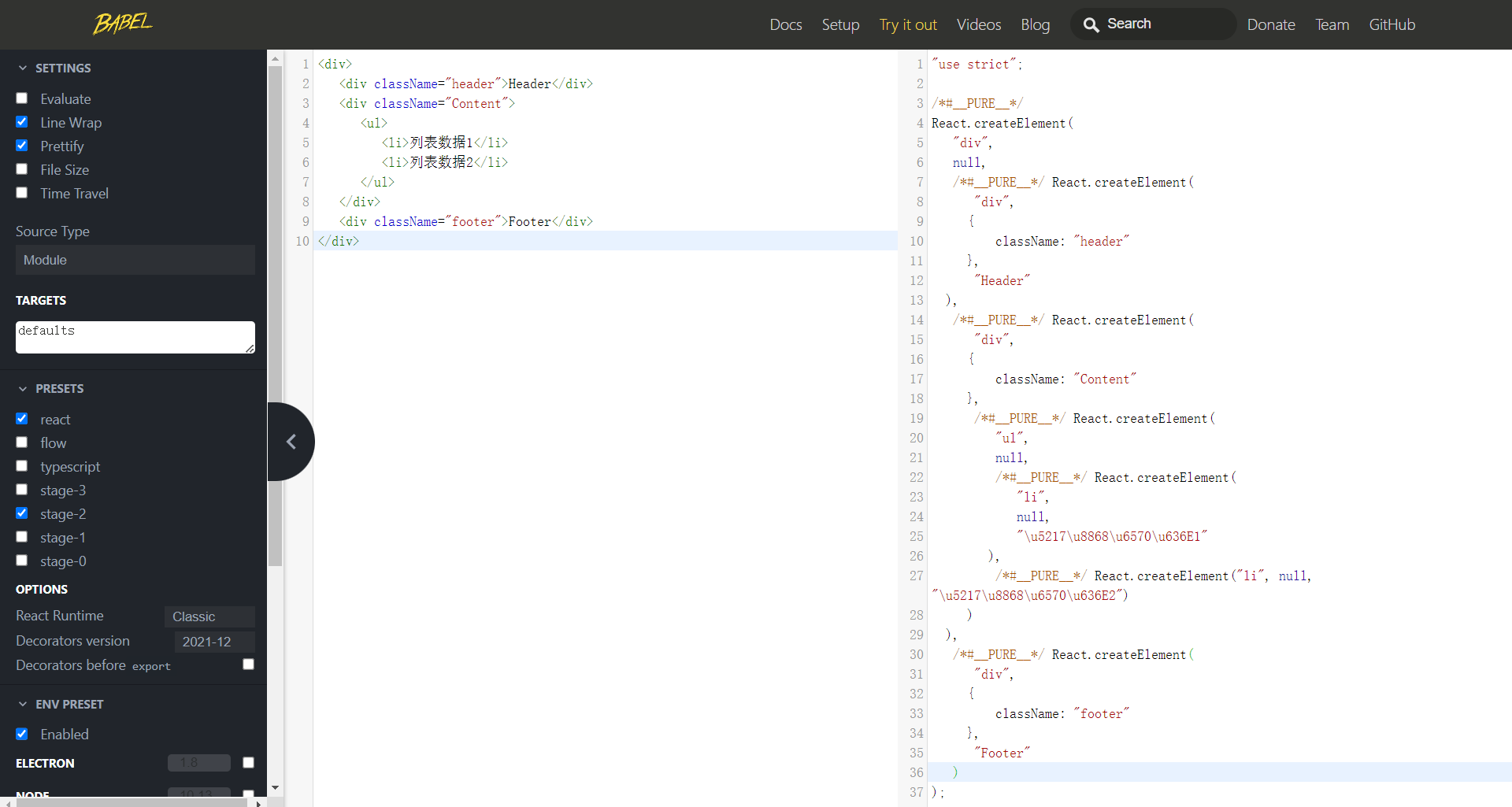Focus the Search box
The width and height of the screenshot is (1512, 807).
(x=1154, y=24)
